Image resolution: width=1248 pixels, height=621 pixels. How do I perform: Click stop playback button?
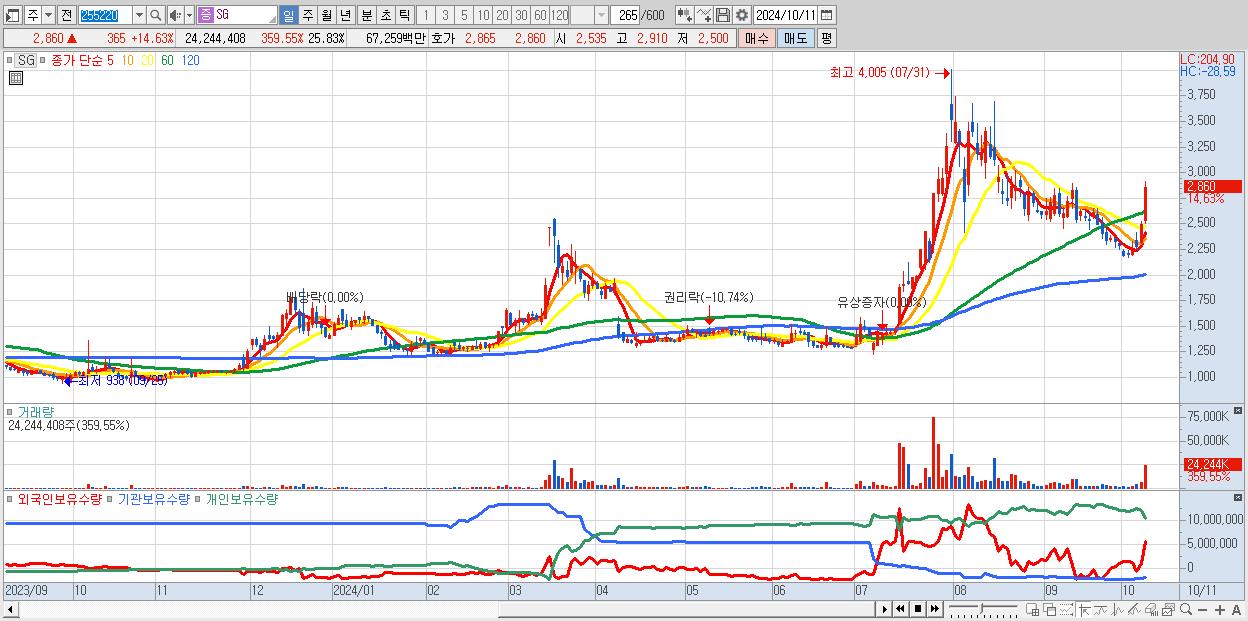pyautogui.click(x=918, y=609)
